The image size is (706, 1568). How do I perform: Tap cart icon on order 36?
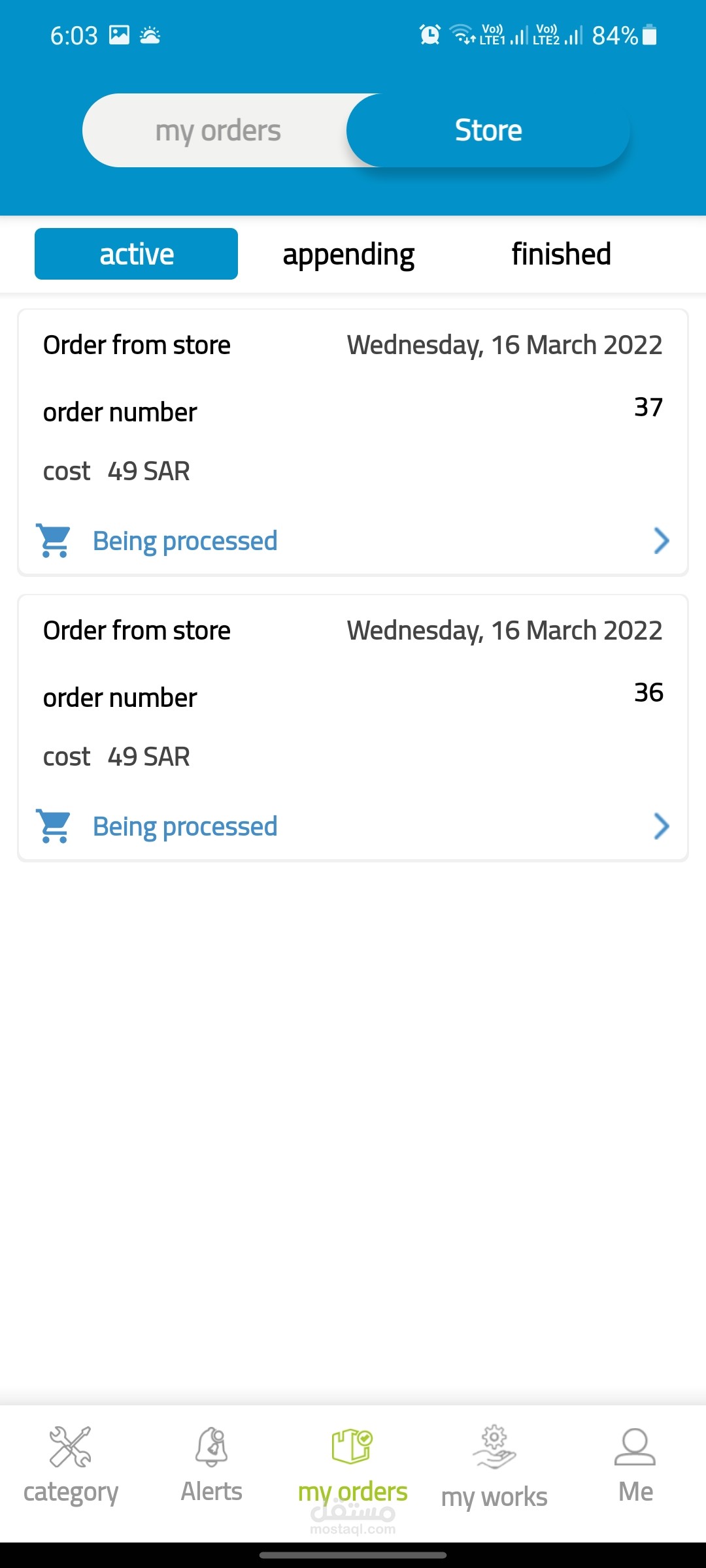tap(54, 826)
